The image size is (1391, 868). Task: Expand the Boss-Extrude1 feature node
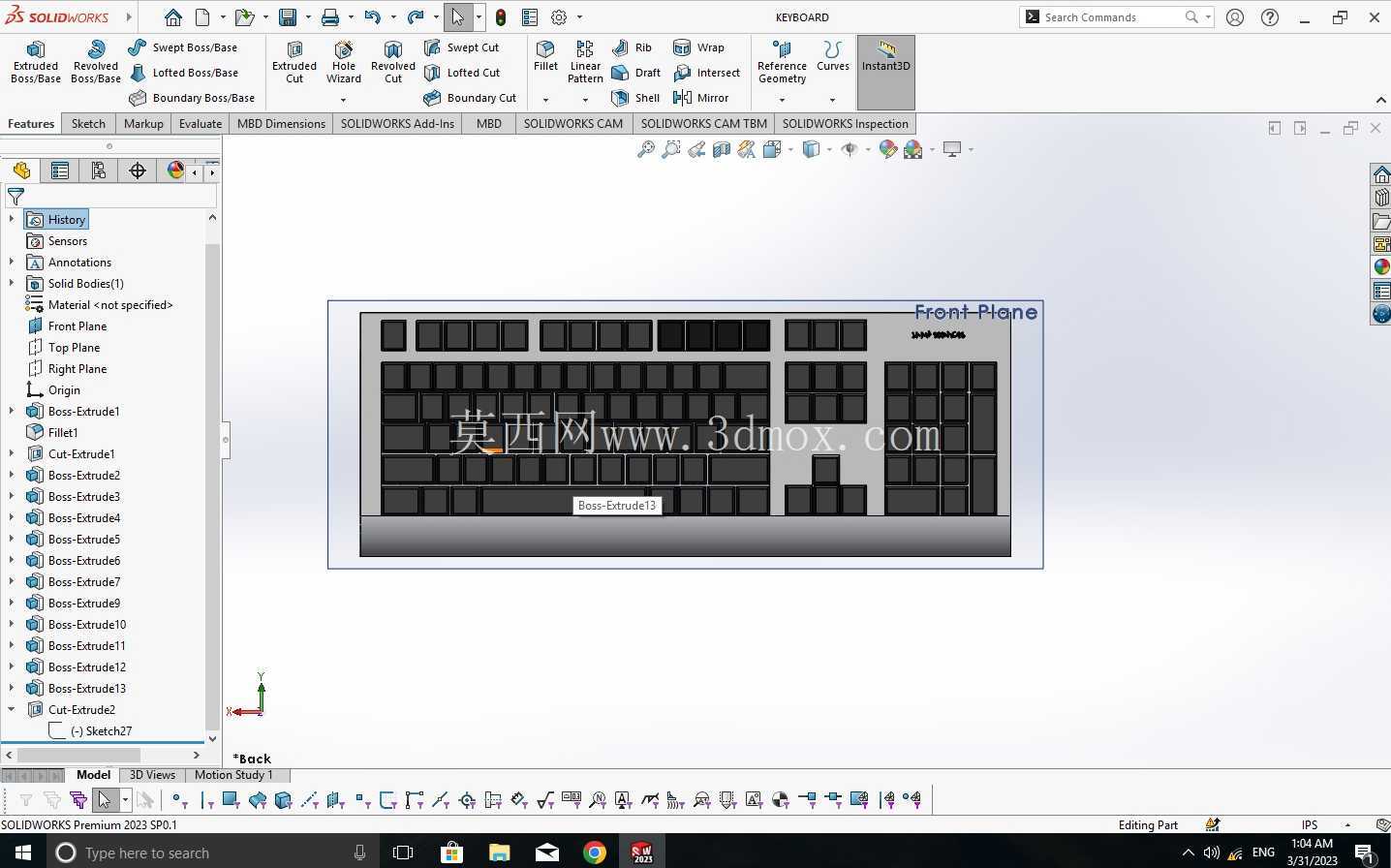(x=12, y=411)
